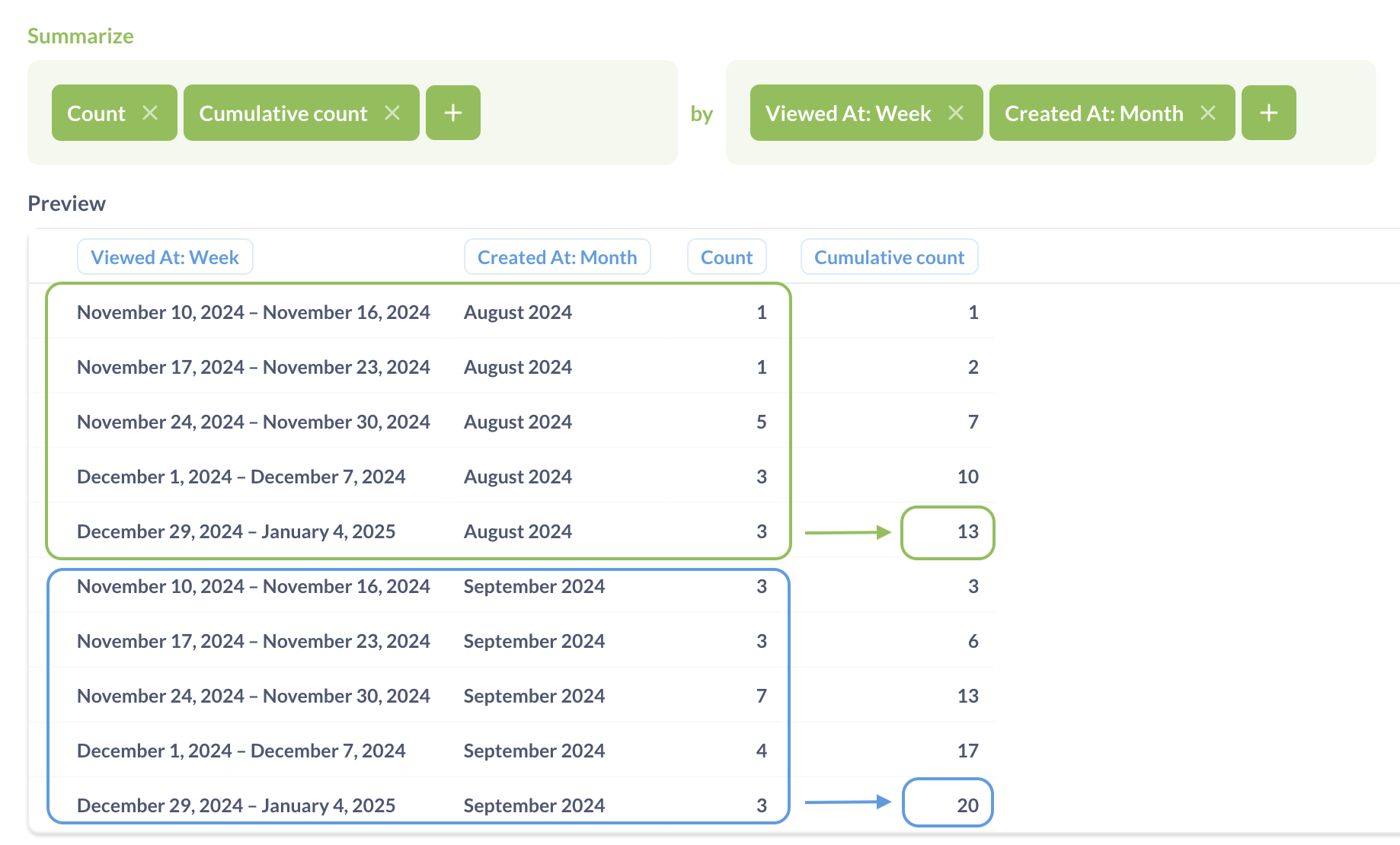Open the Cumulative count column options
This screenshot has width=1400, height=845.
(x=889, y=257)
